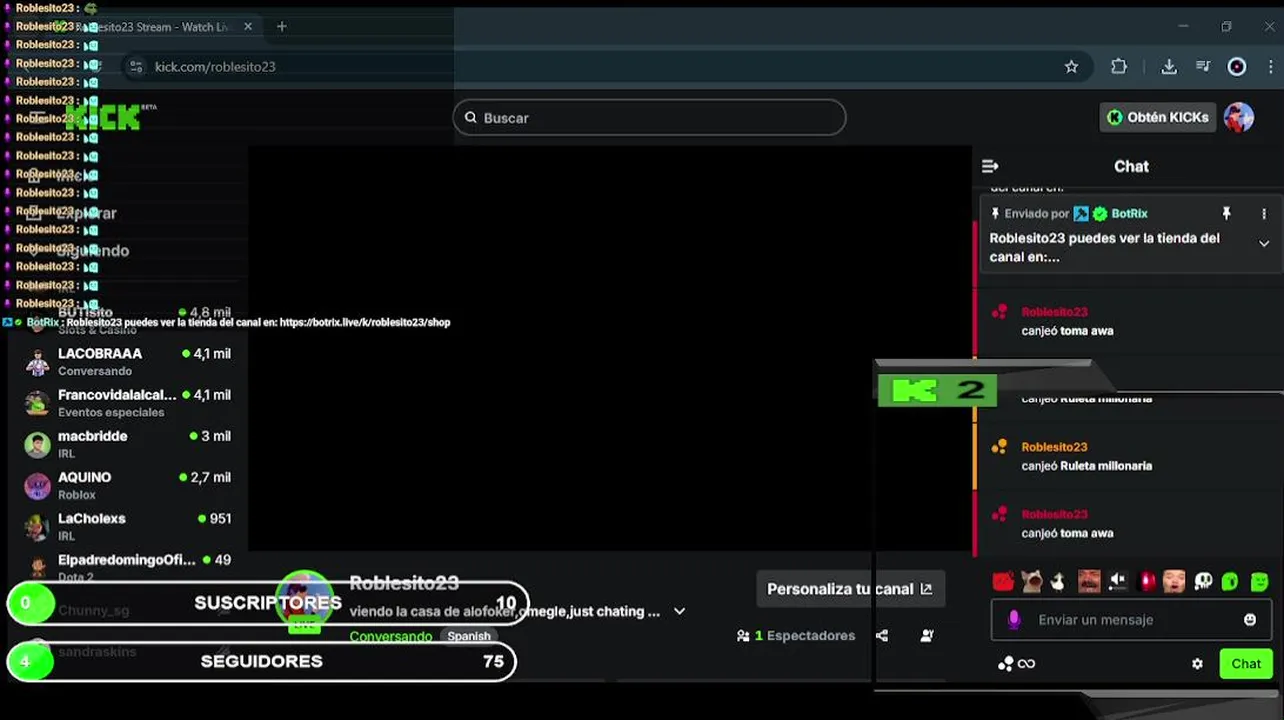
Task: Click the moderator user icon beside share
Action: point(927,636)
